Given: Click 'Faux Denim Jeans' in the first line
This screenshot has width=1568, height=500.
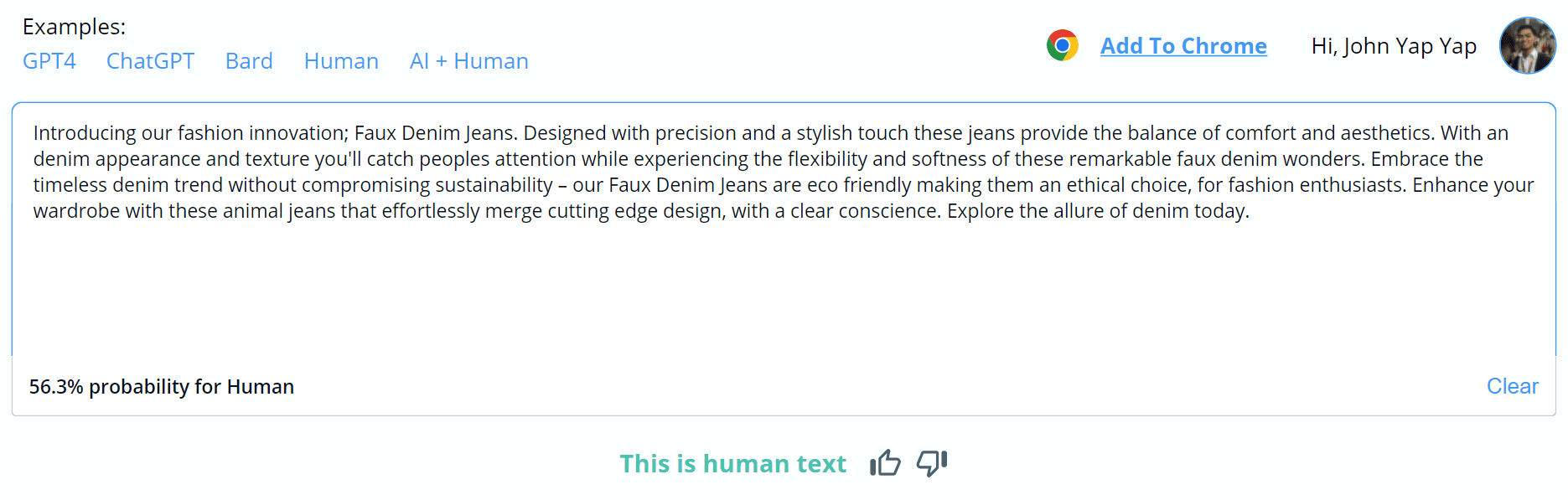Looking at the screenshot, I should (x=436, y=133).
